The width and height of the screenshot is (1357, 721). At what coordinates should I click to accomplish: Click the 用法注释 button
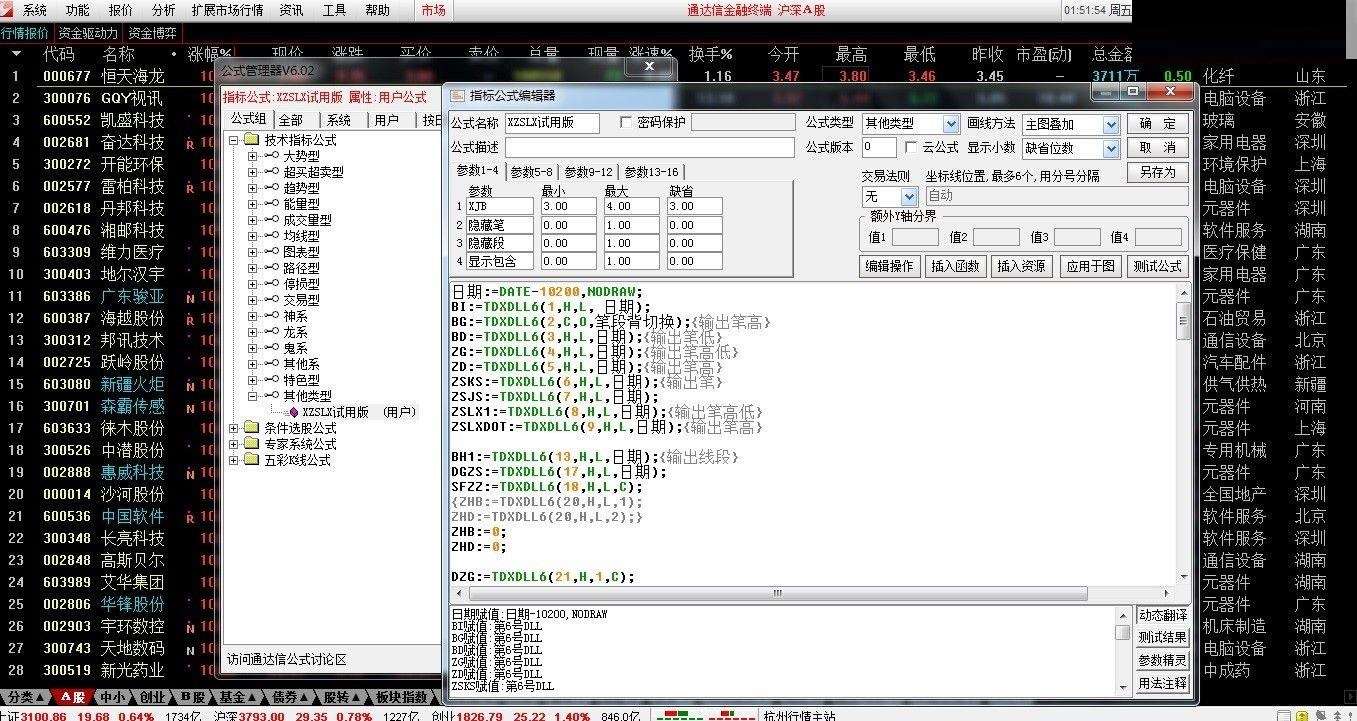coord(1163,684)
